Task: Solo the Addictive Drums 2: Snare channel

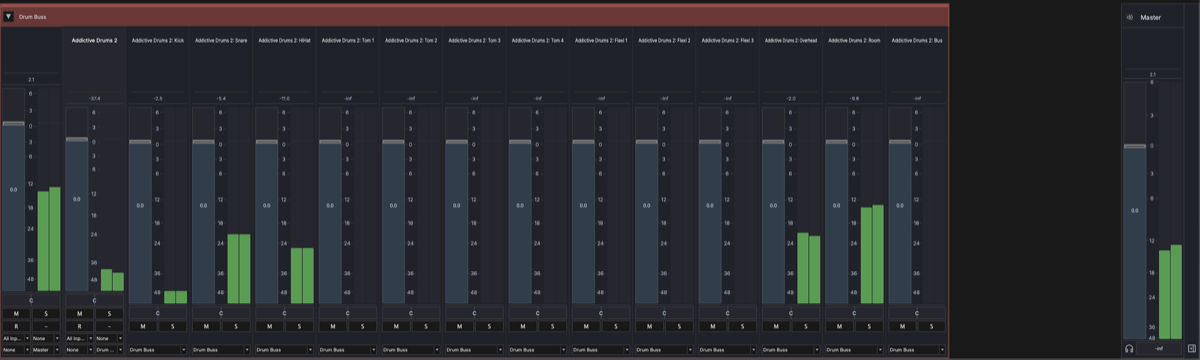Action: point(237,326)
